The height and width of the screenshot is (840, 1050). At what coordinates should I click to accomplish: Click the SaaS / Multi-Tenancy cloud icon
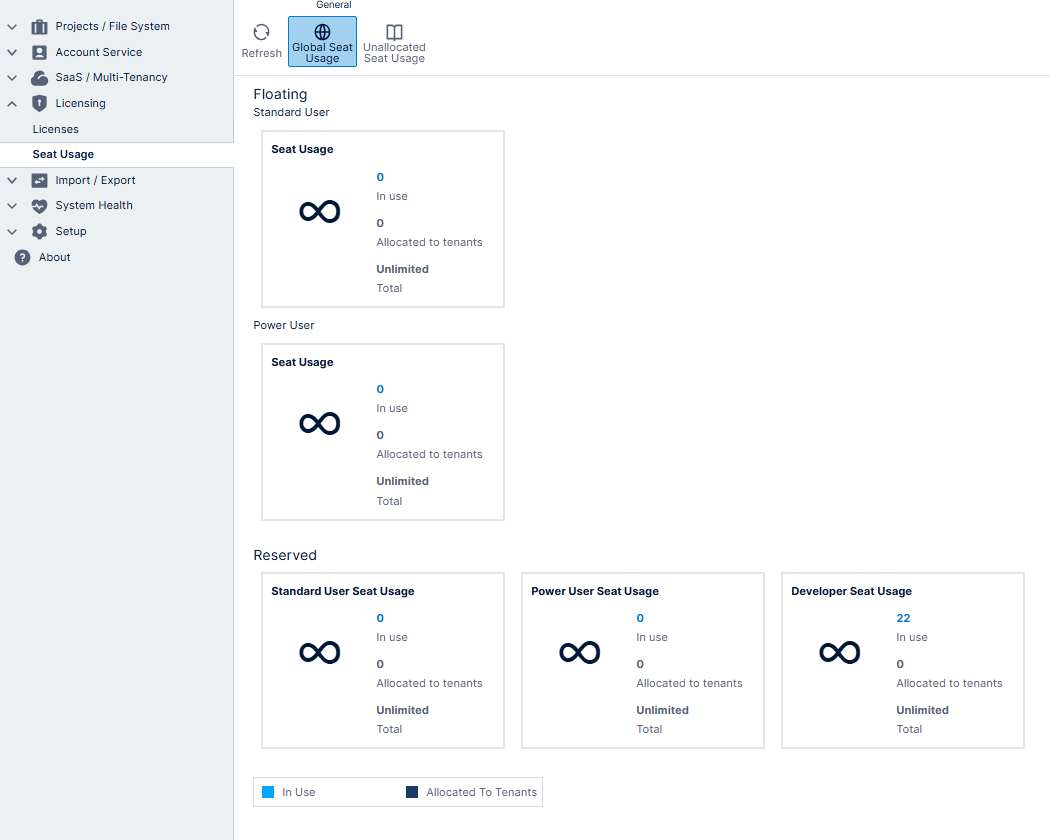(38, 77)
